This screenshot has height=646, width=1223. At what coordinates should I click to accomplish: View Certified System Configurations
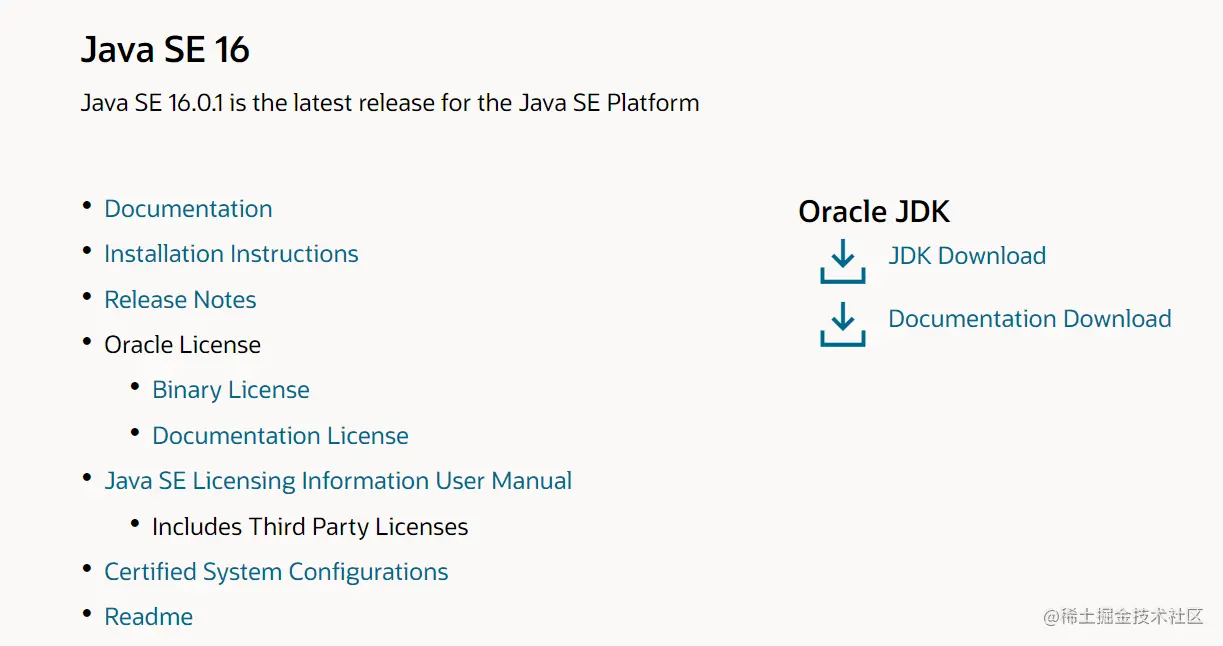(276, 572)
